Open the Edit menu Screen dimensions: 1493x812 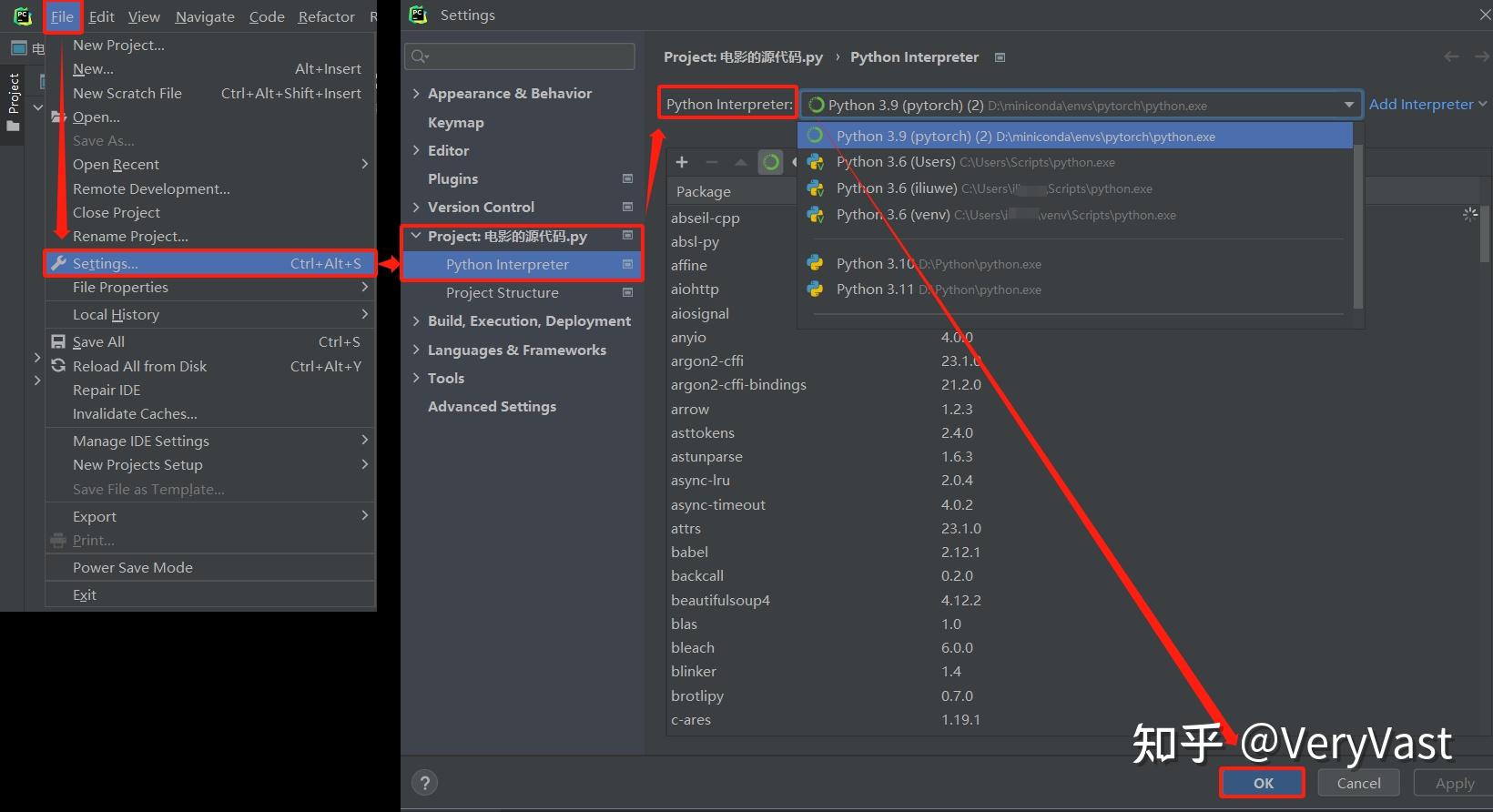pos(101,16)
